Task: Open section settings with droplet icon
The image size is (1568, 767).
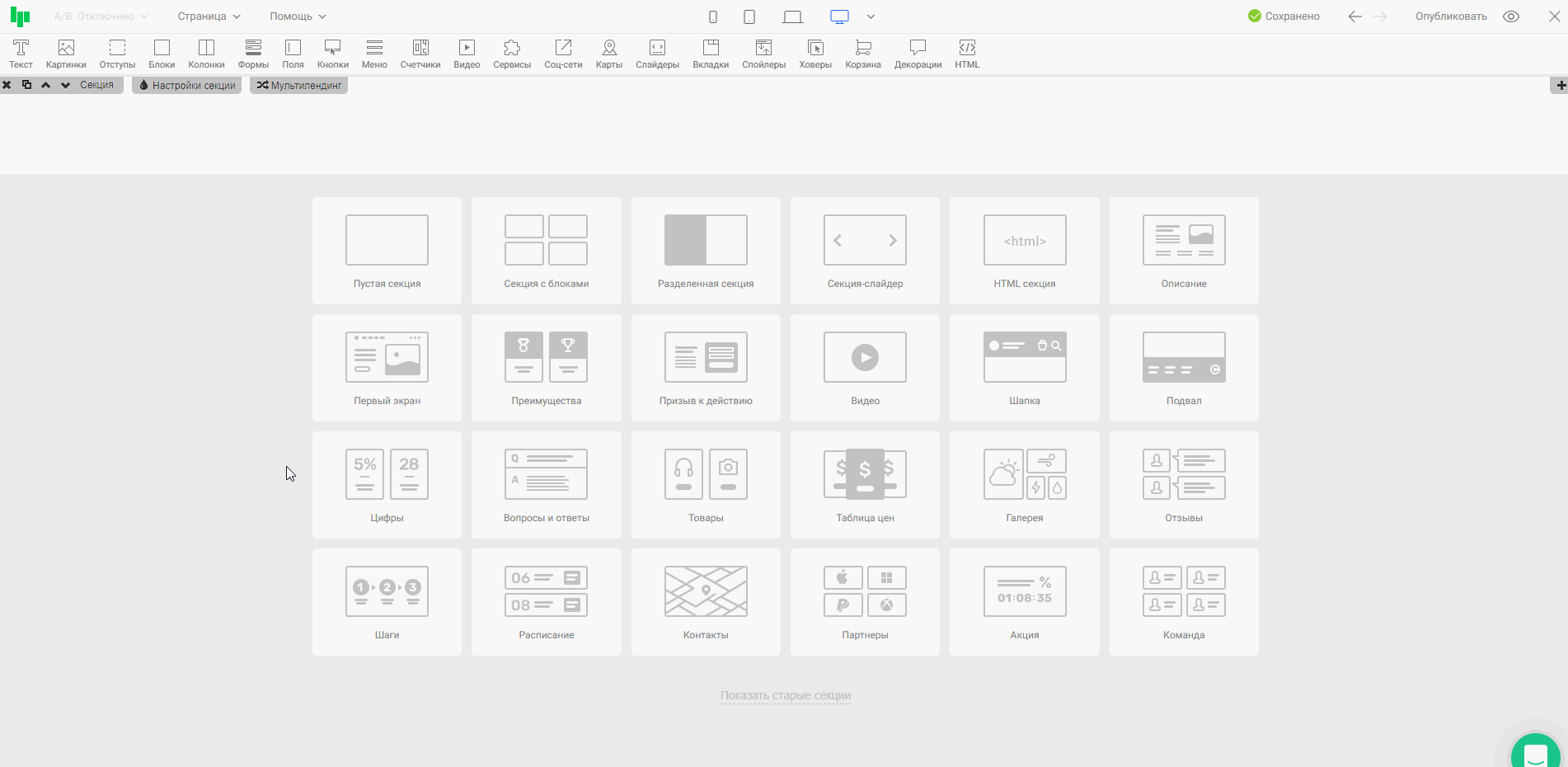Action: 186,85
